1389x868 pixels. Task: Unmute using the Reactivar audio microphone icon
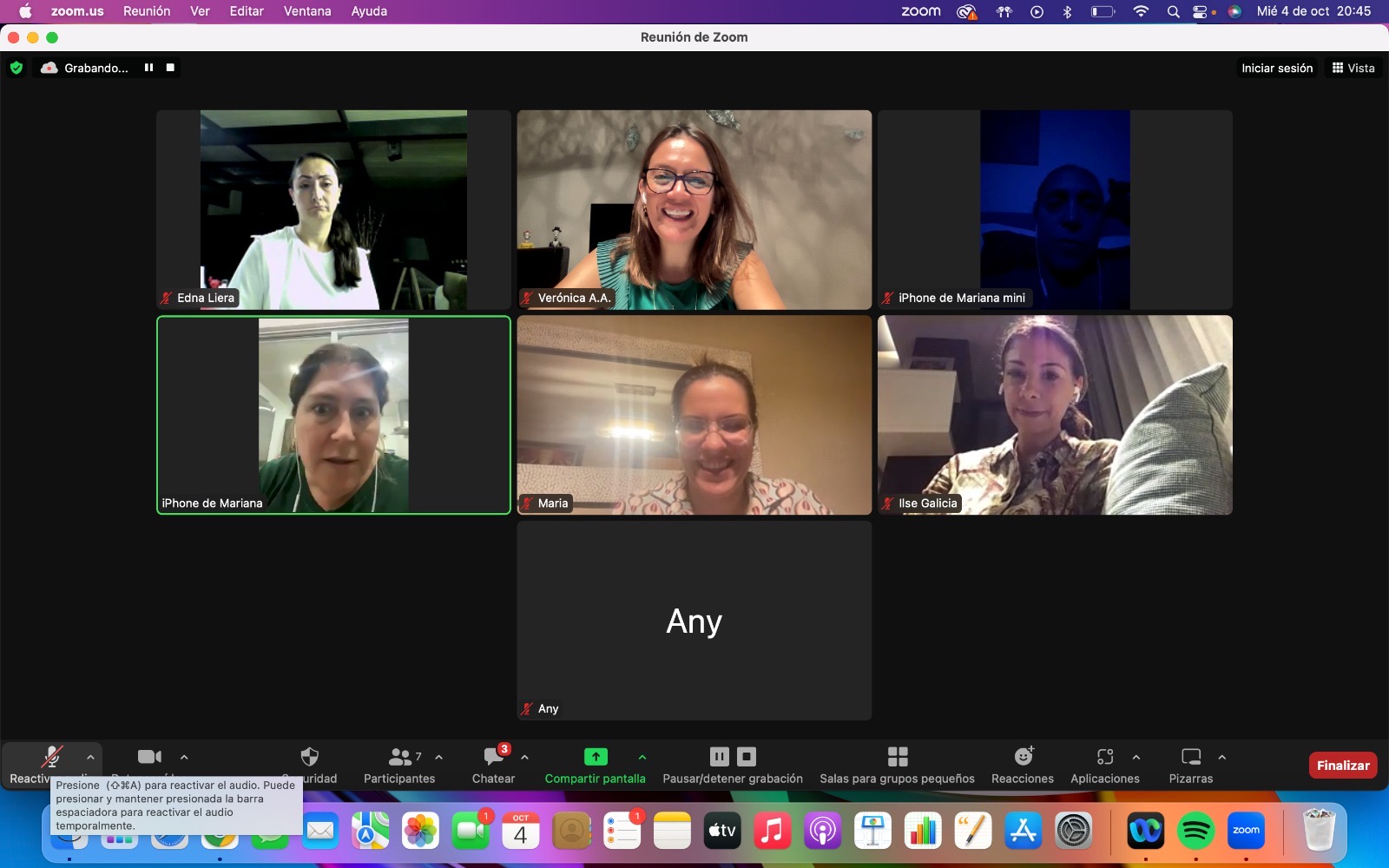coord(52,757)
